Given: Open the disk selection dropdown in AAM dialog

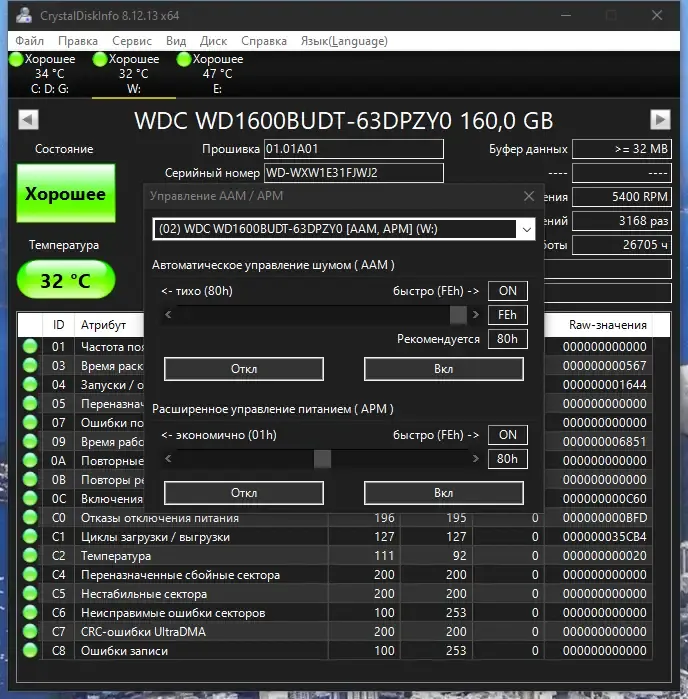Looking at the screenshot, I should tap(527, 229).
